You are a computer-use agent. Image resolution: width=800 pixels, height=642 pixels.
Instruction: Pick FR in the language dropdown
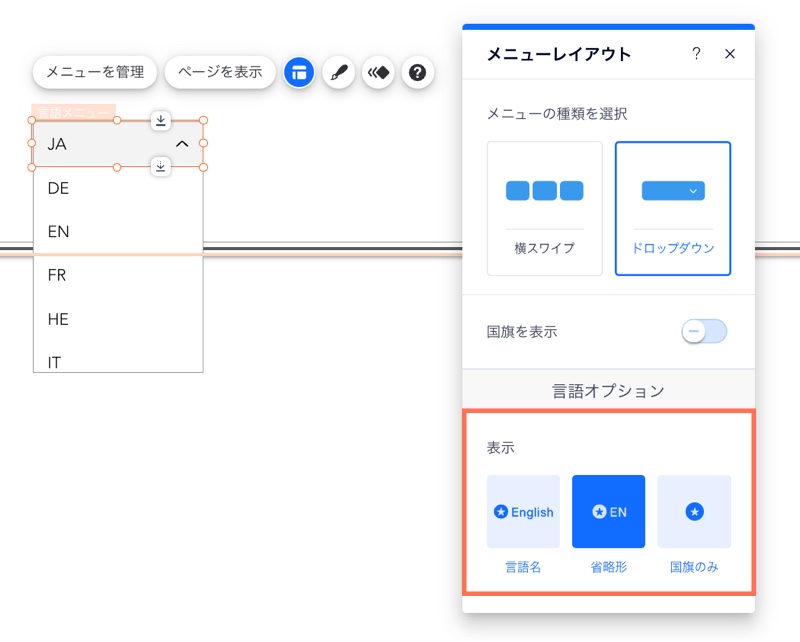57,275
